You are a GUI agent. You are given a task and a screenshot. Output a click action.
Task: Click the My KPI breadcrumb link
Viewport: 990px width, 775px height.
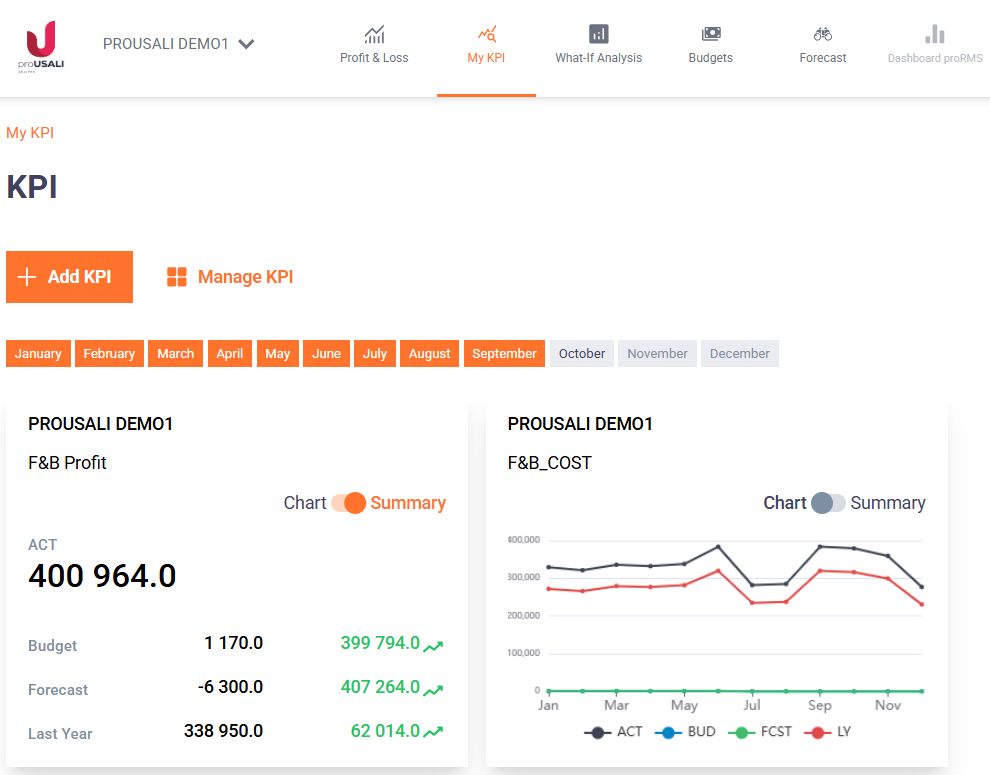(x=30, y=133)
